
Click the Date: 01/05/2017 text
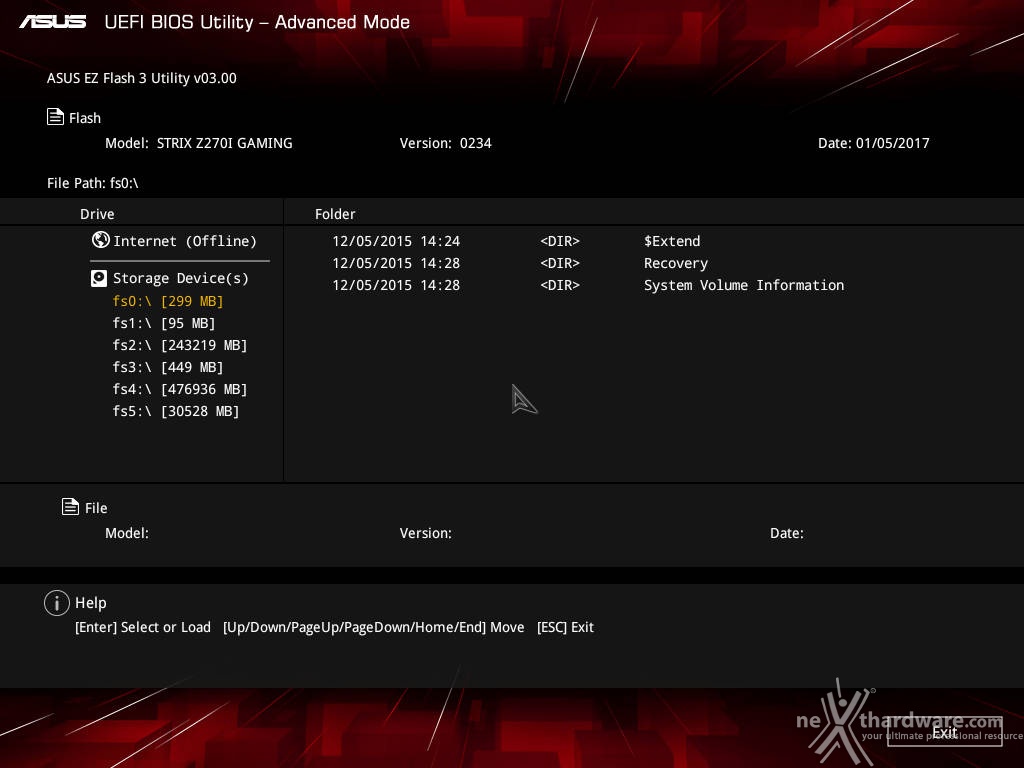tap(873, 143)
